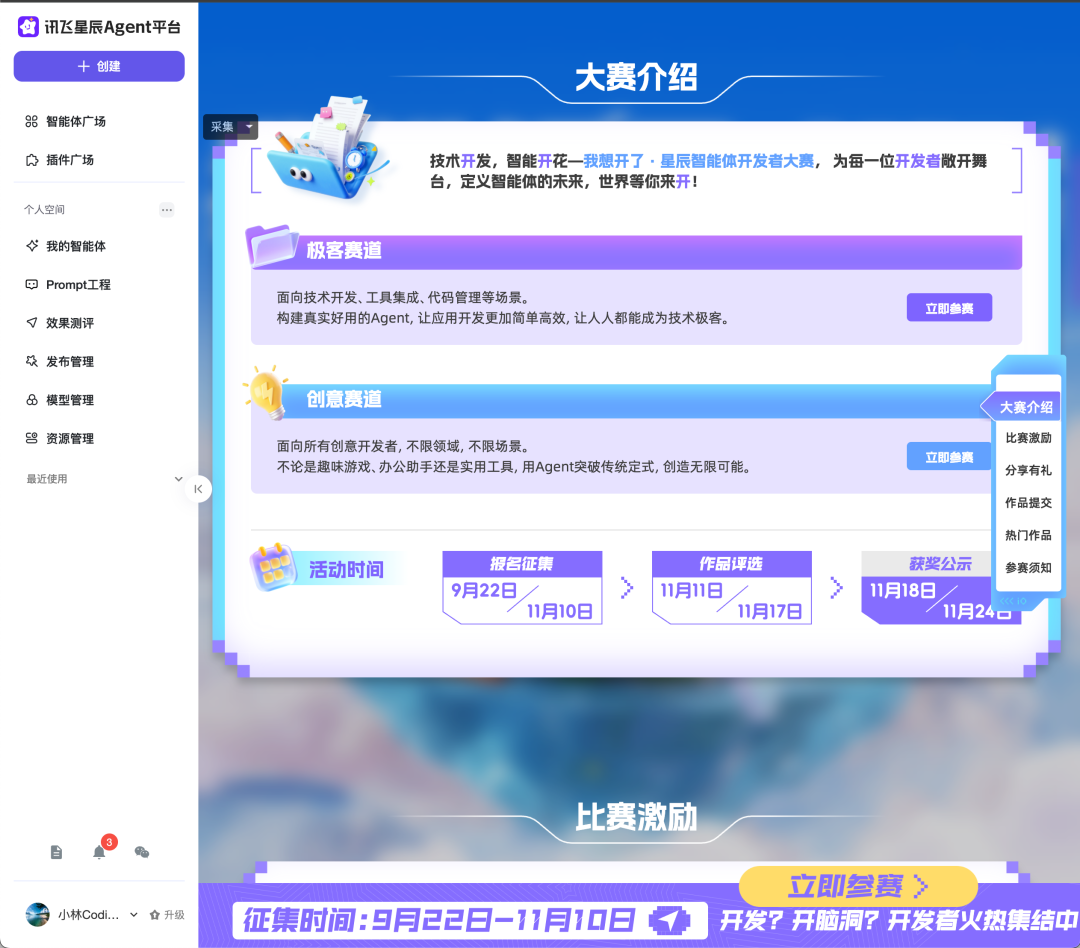This screenshot has height=948, width=1080.
Task: Click the 创建 create button
Action: 99,66
